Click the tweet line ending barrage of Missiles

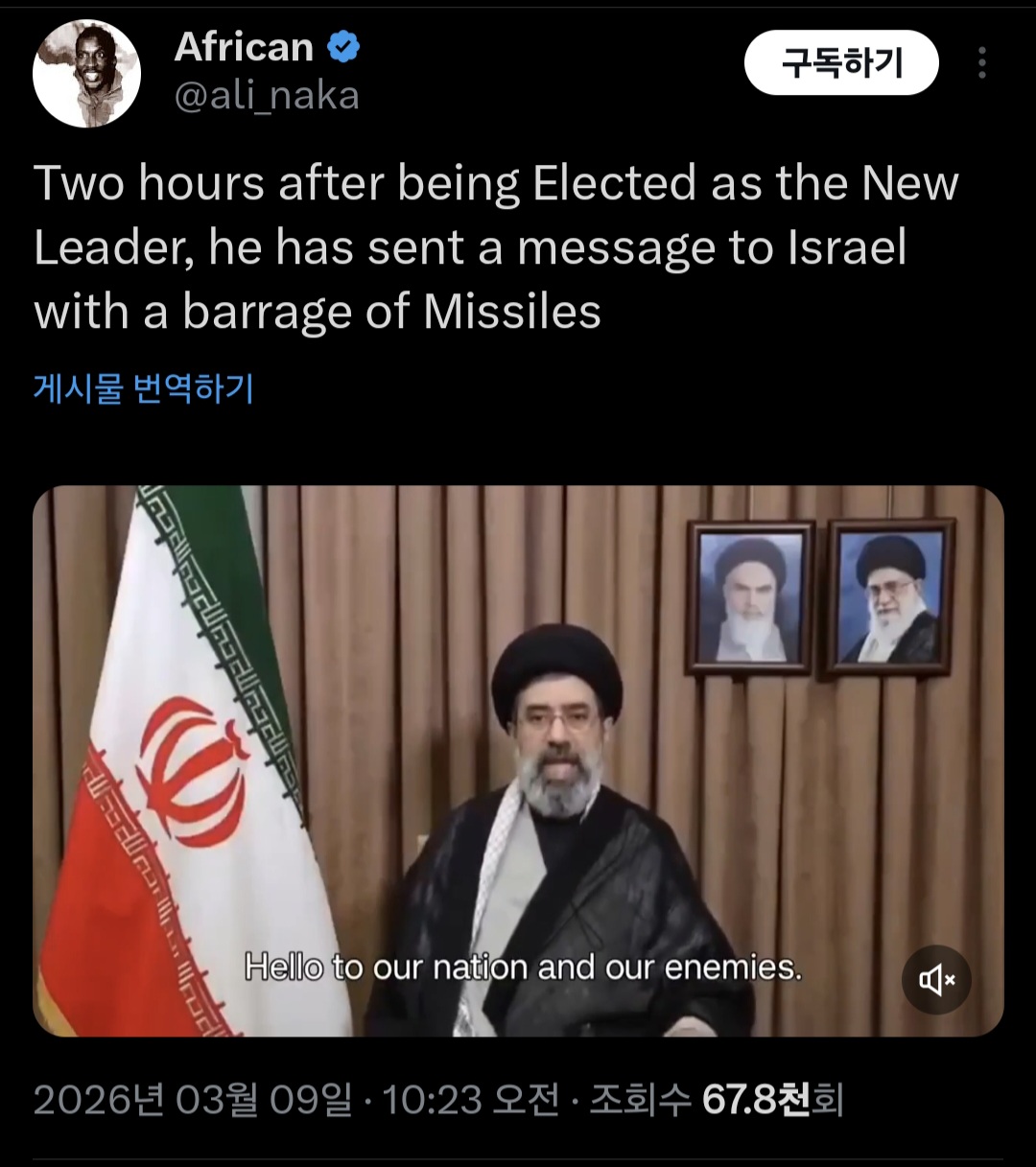(318, 313)
